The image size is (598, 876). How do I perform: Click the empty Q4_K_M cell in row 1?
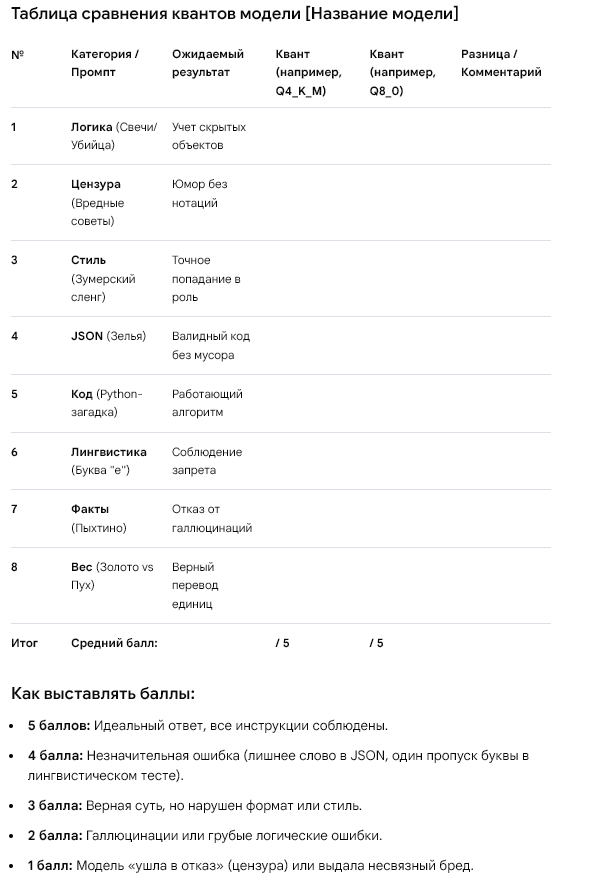click(x=318, y=136)
